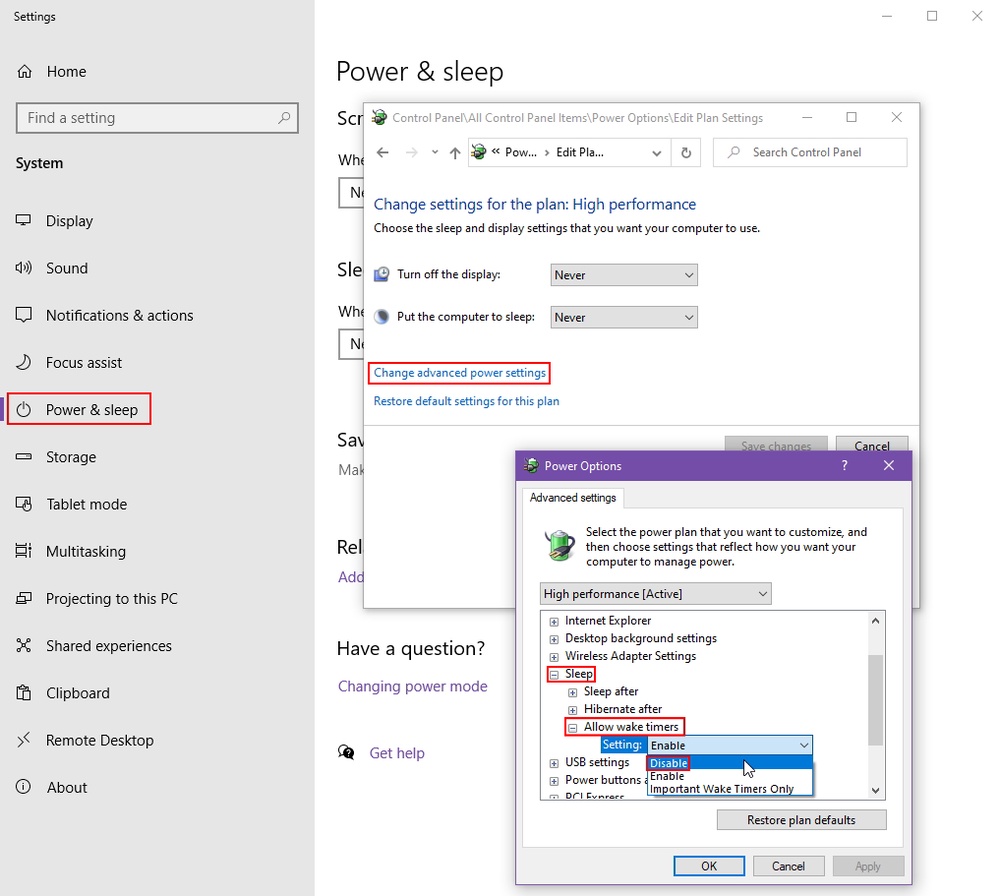Select the Sound speaker icon
The width and height of the screenshot is (1000, 896).
(24, 268)
